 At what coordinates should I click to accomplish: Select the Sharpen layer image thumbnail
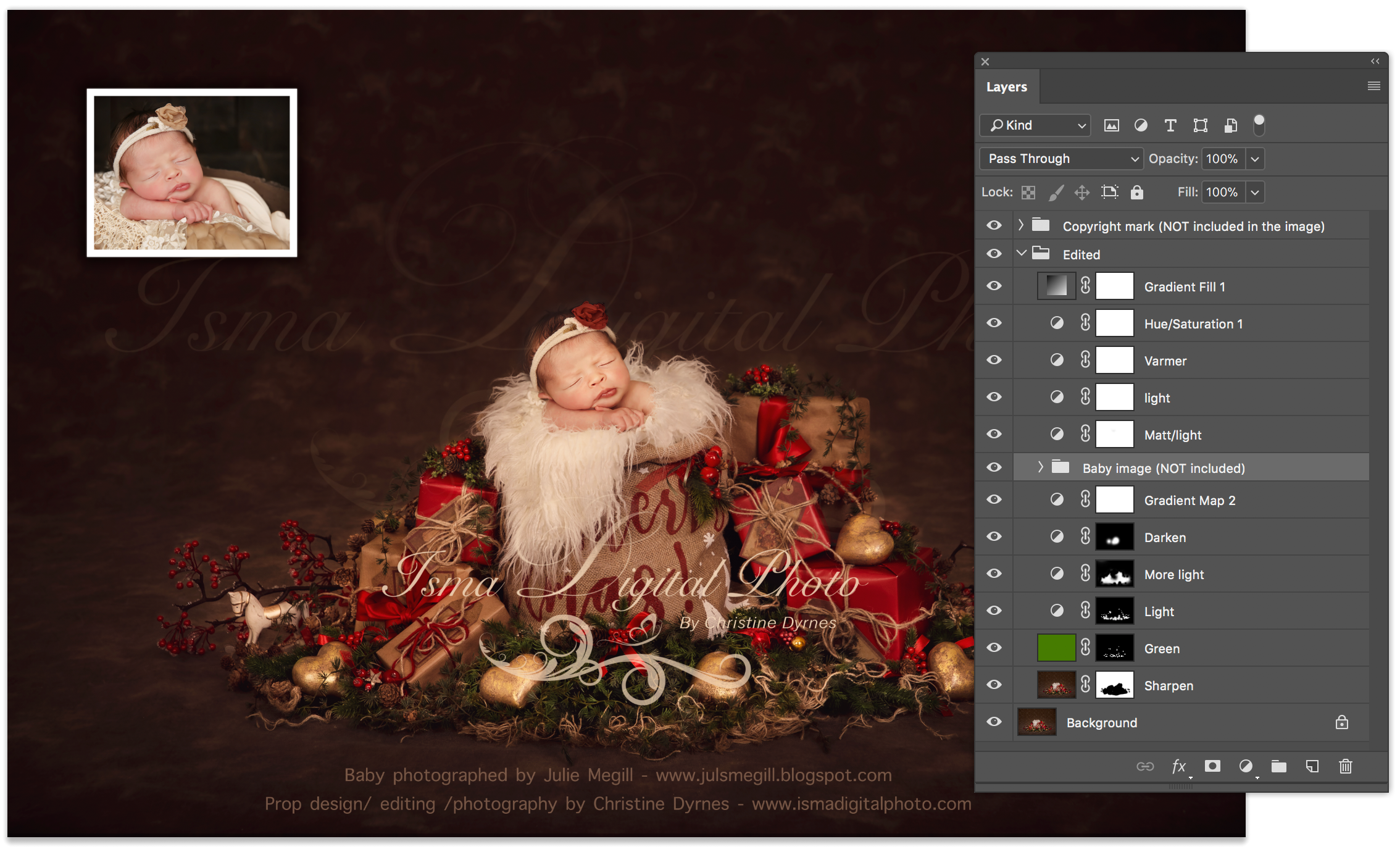click(1056, 685)
